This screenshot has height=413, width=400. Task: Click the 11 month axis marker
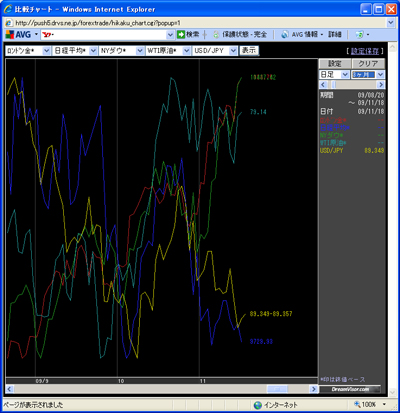203,381
